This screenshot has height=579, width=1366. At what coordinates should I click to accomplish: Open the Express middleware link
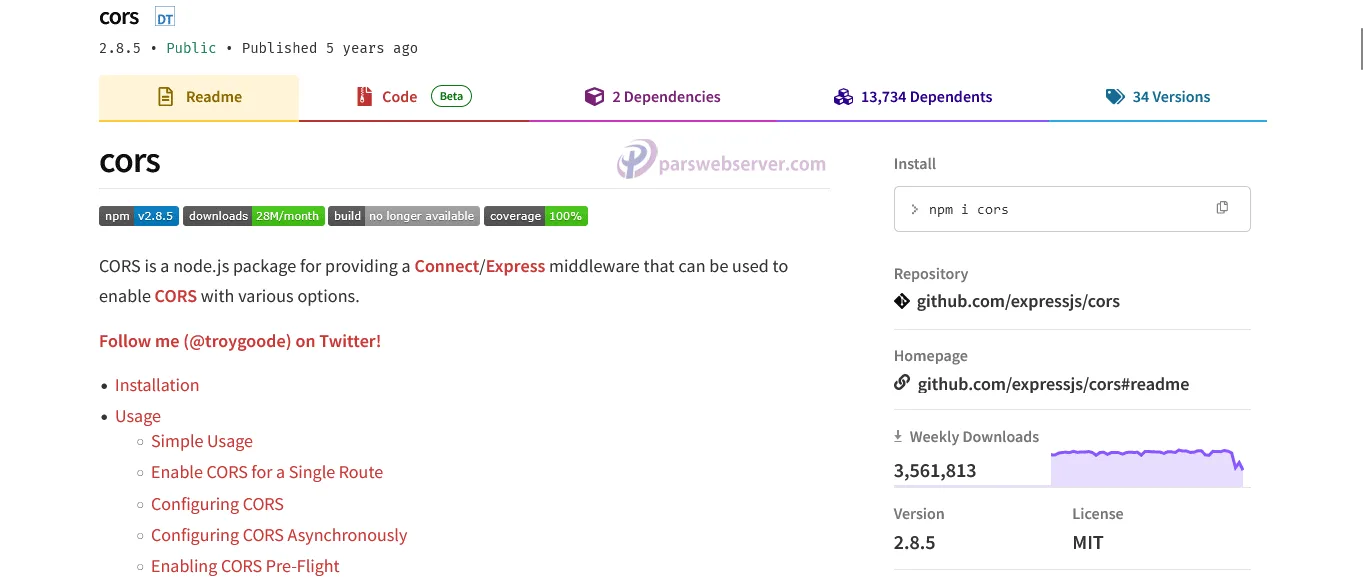coord(515,266)
